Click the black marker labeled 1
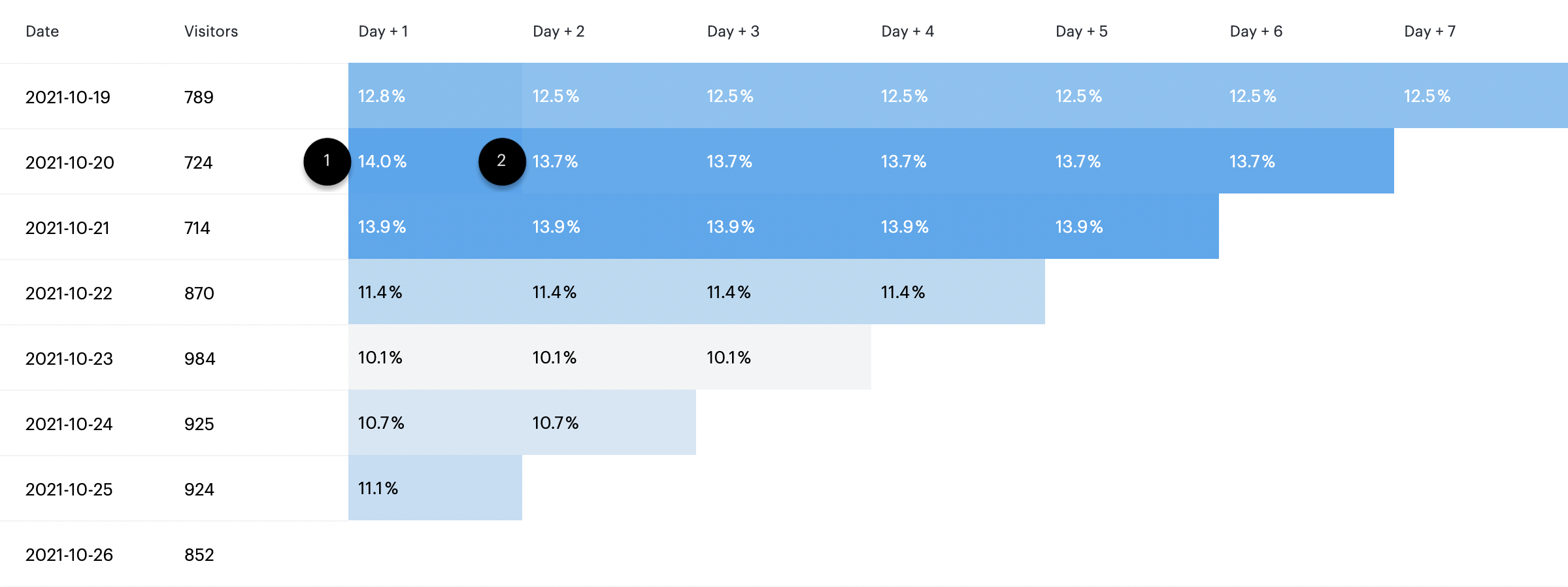 [x=327, y=161]
